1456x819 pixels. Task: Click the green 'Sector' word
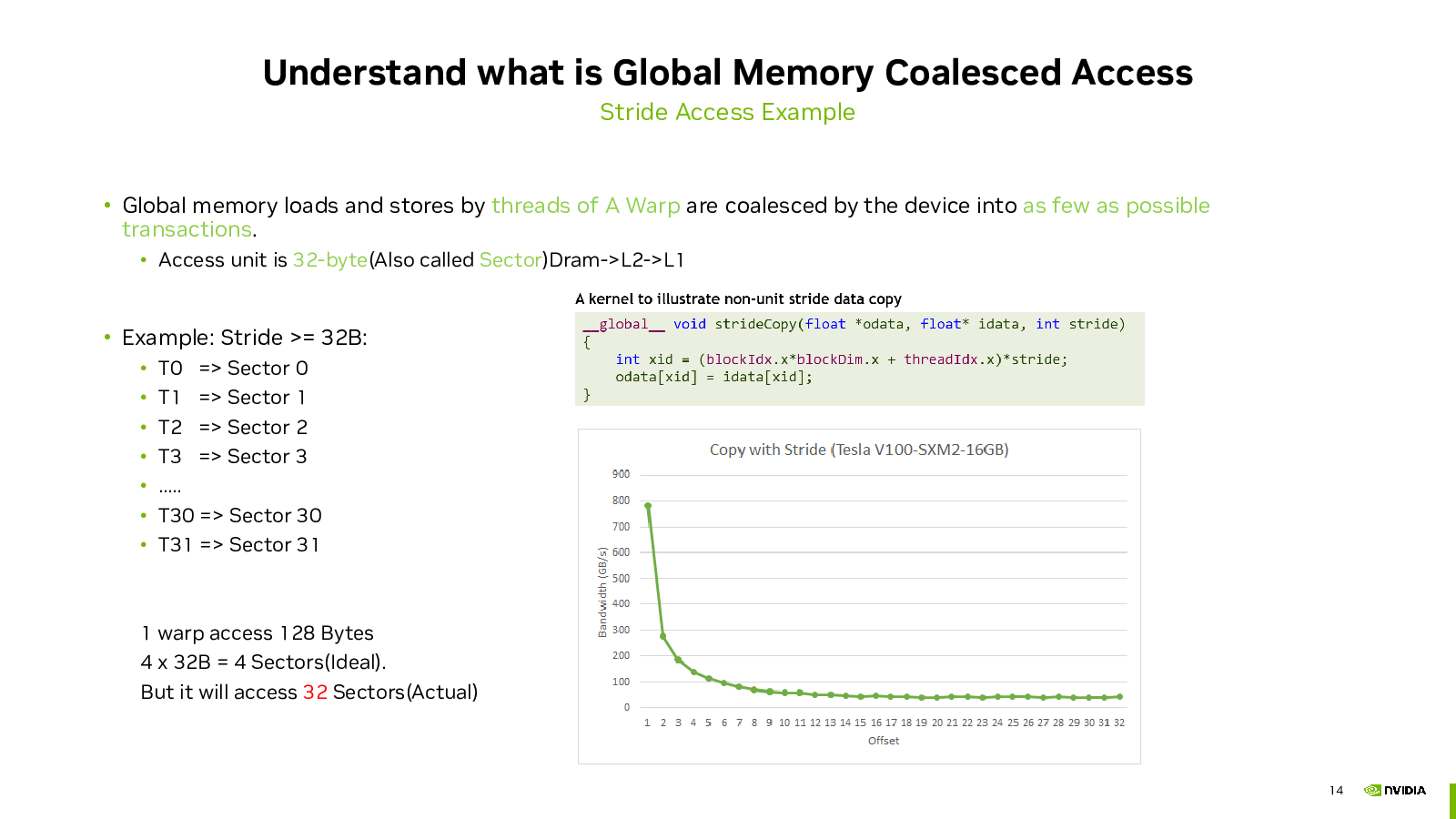[x=511, y=260]
